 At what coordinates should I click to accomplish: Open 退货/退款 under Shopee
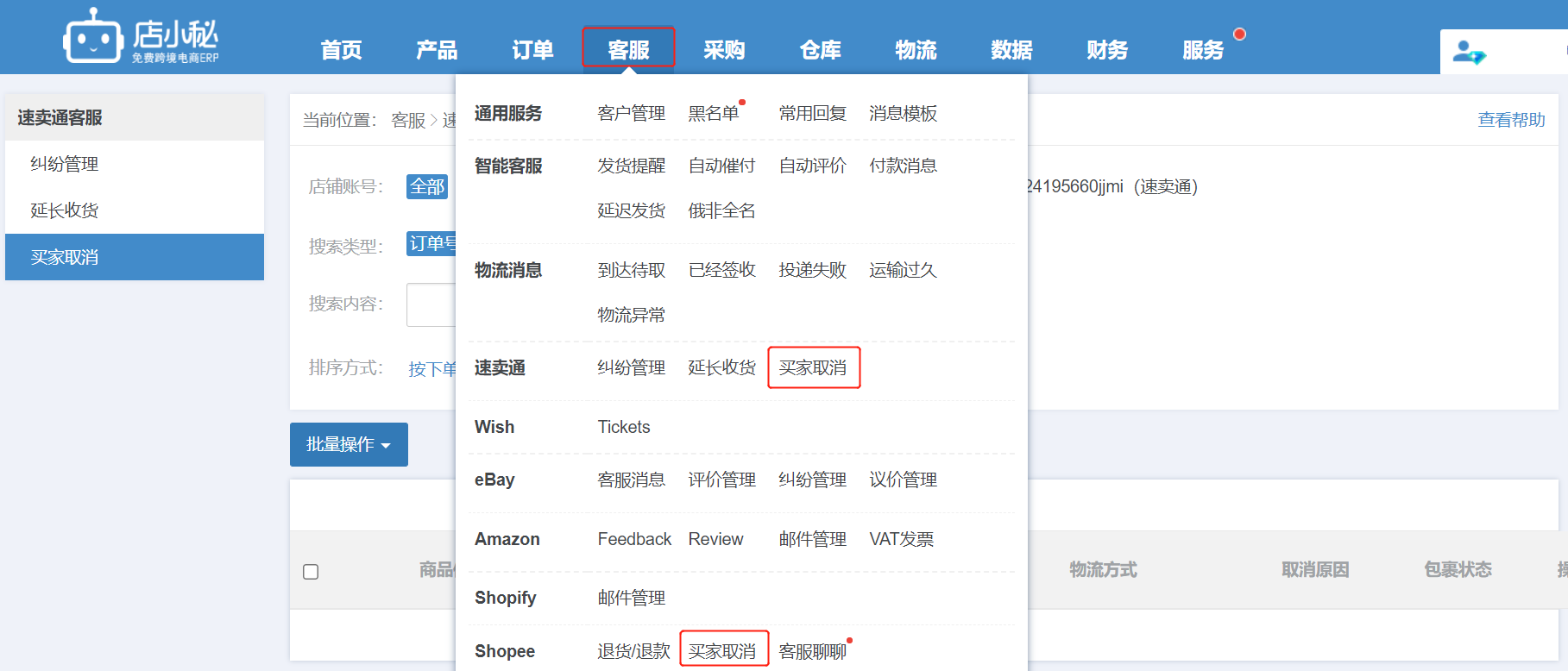633,651
